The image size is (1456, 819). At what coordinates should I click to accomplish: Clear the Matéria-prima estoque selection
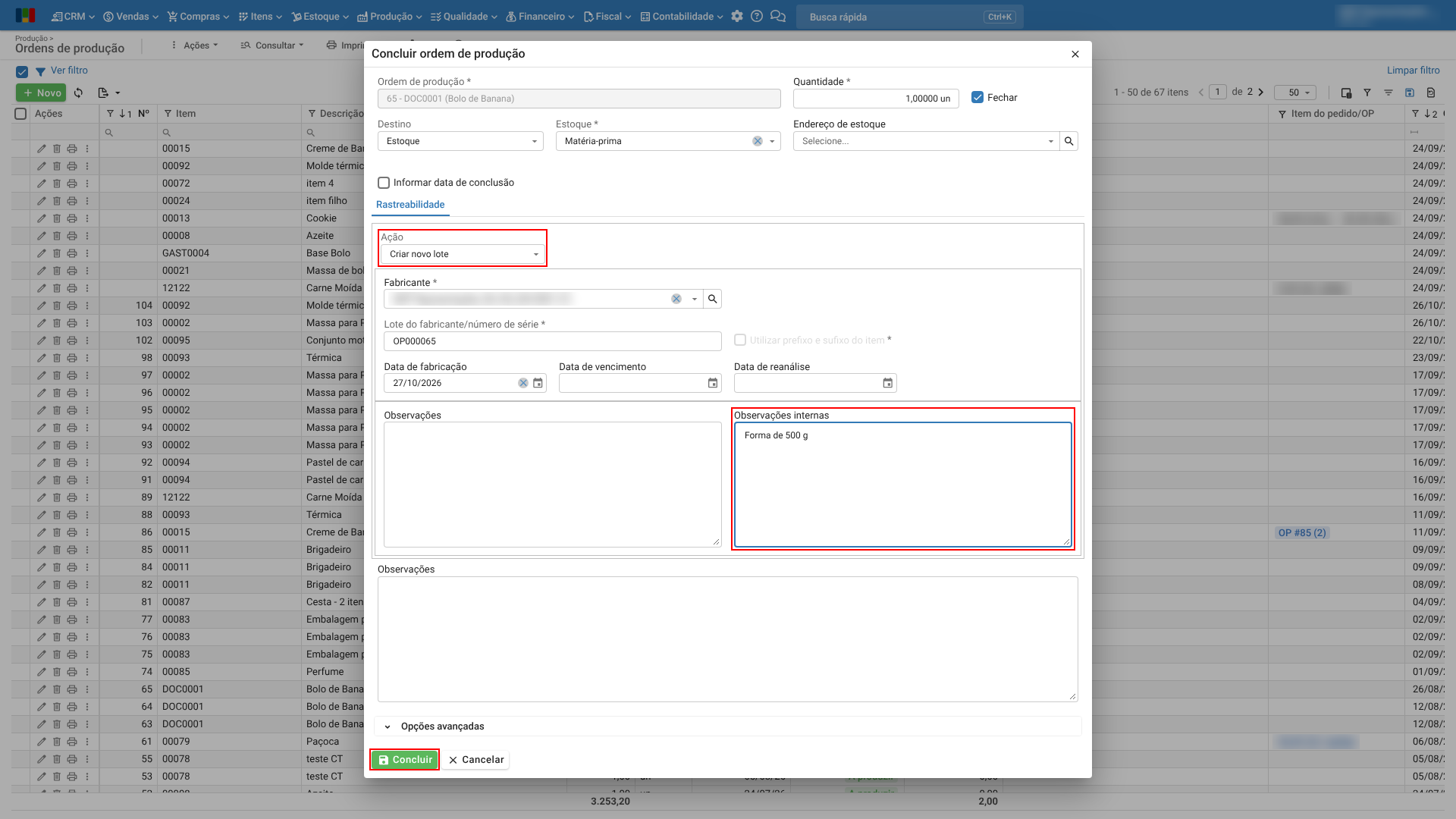[x=758, y=141]
